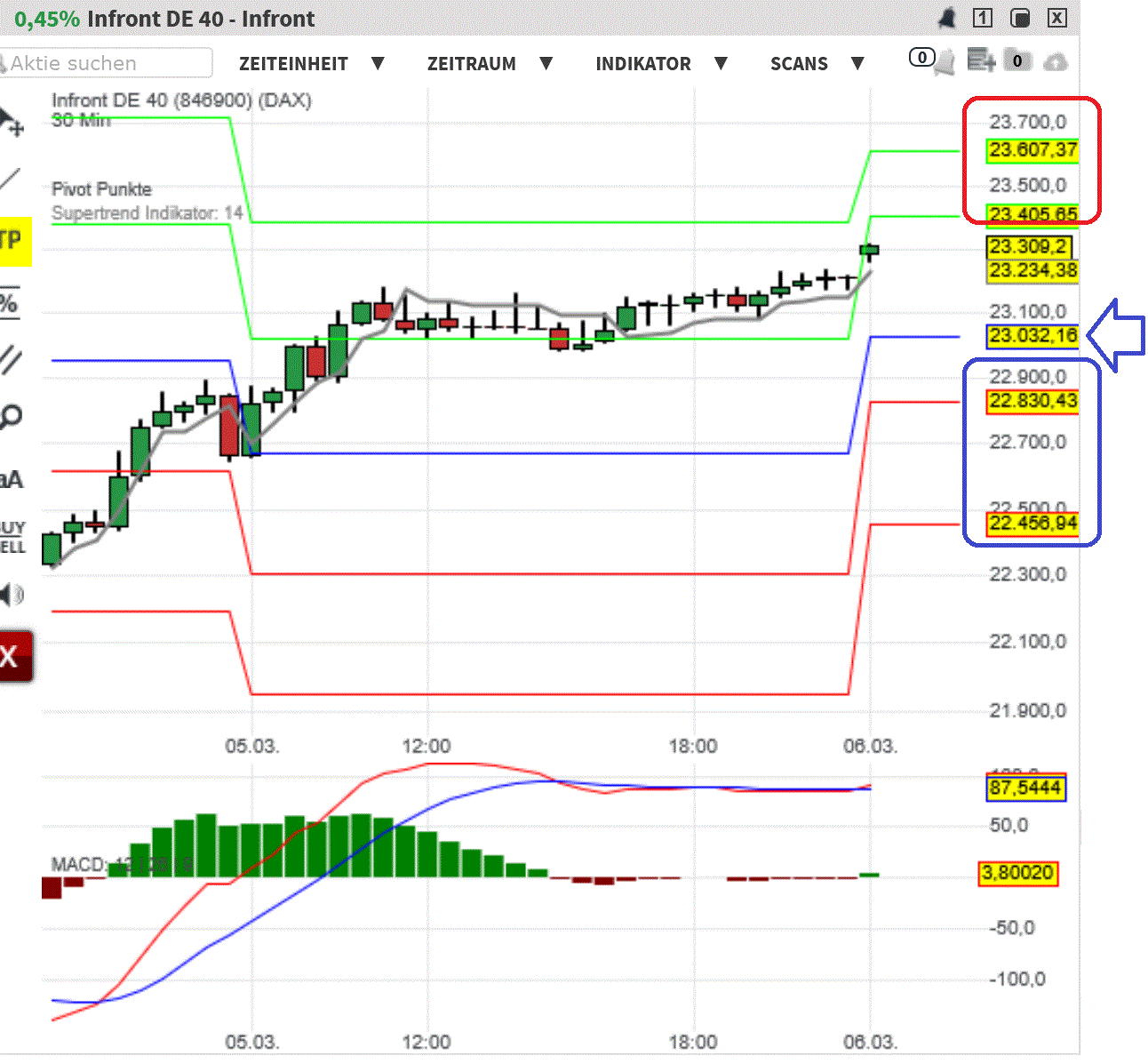The width and height of the screenshot is (1148, 1064).
Task: Select the aA text annotation tool
Action: click(x=12, y=478)
